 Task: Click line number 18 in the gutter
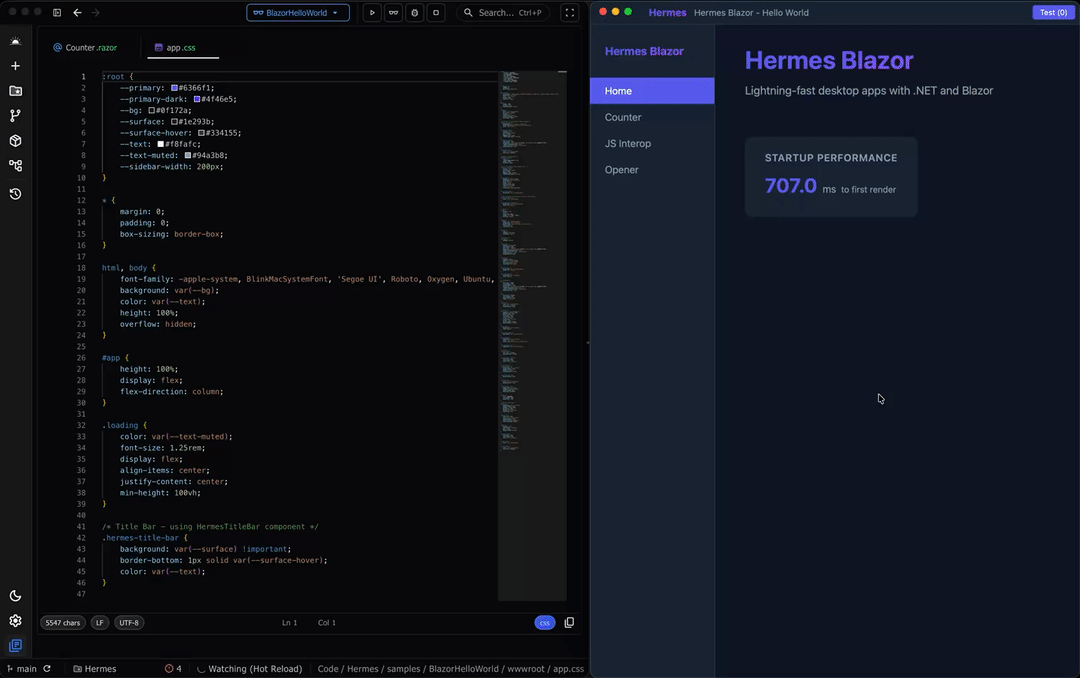[81, 268]
